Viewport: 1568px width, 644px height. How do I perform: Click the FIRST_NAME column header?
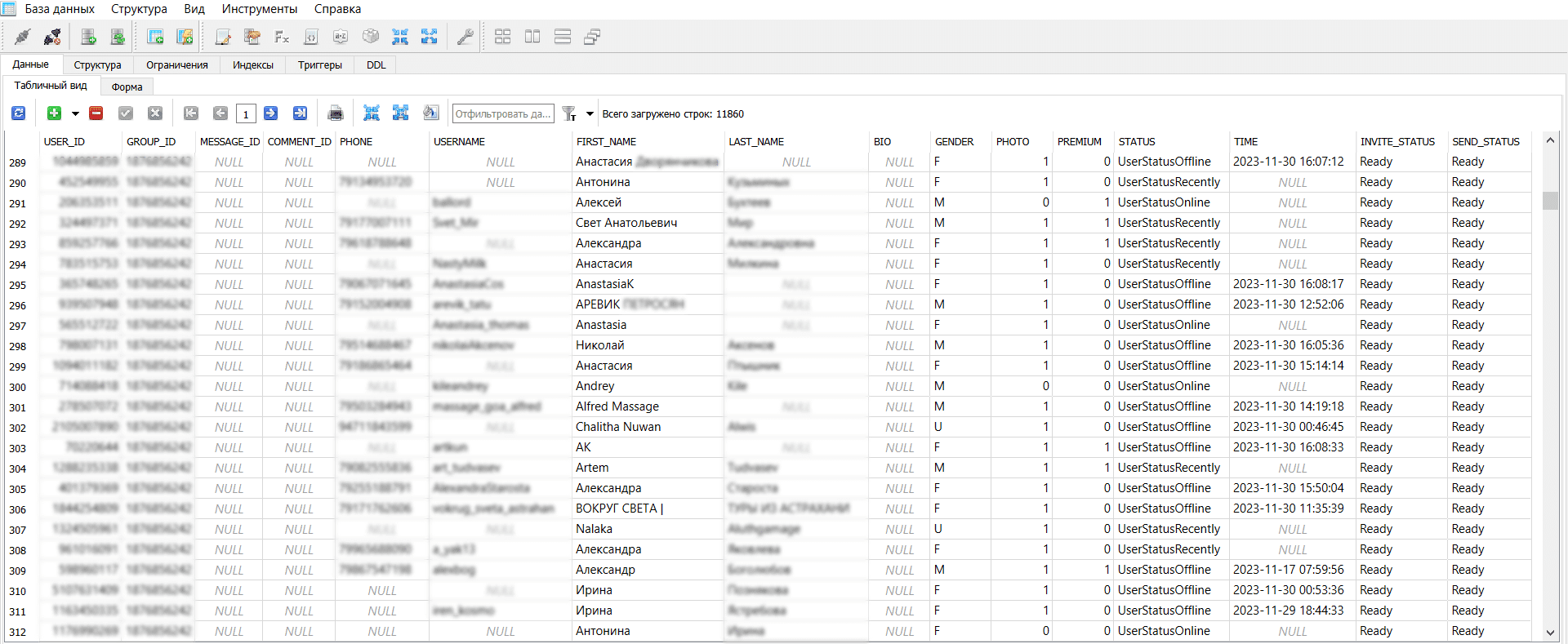click(x=606, y=141)
